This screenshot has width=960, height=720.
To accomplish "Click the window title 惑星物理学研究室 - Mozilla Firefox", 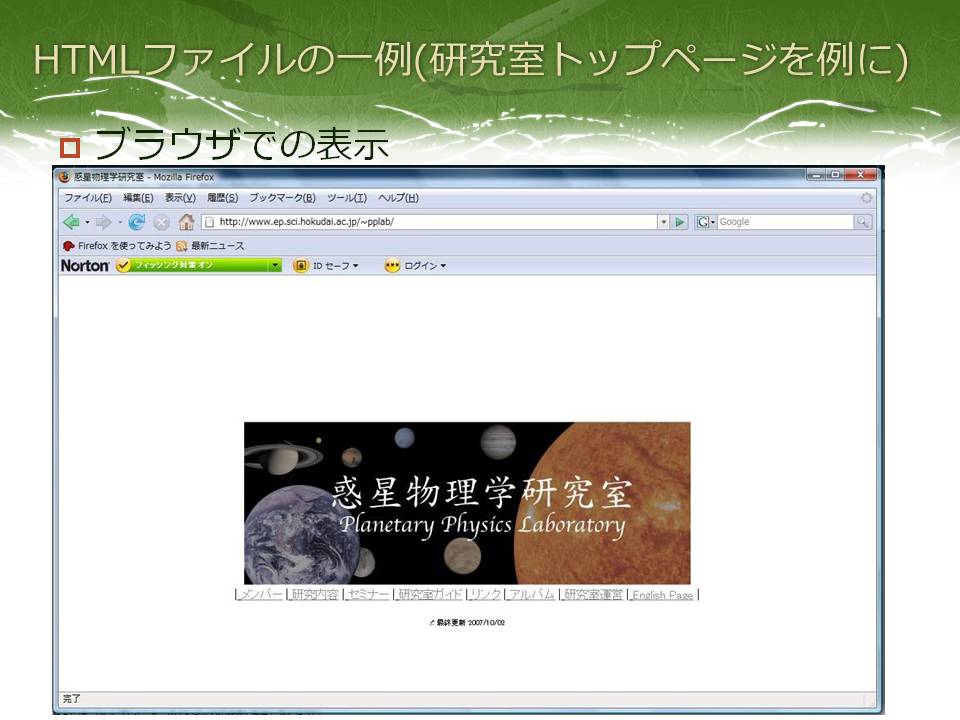I will pos(144,177).
